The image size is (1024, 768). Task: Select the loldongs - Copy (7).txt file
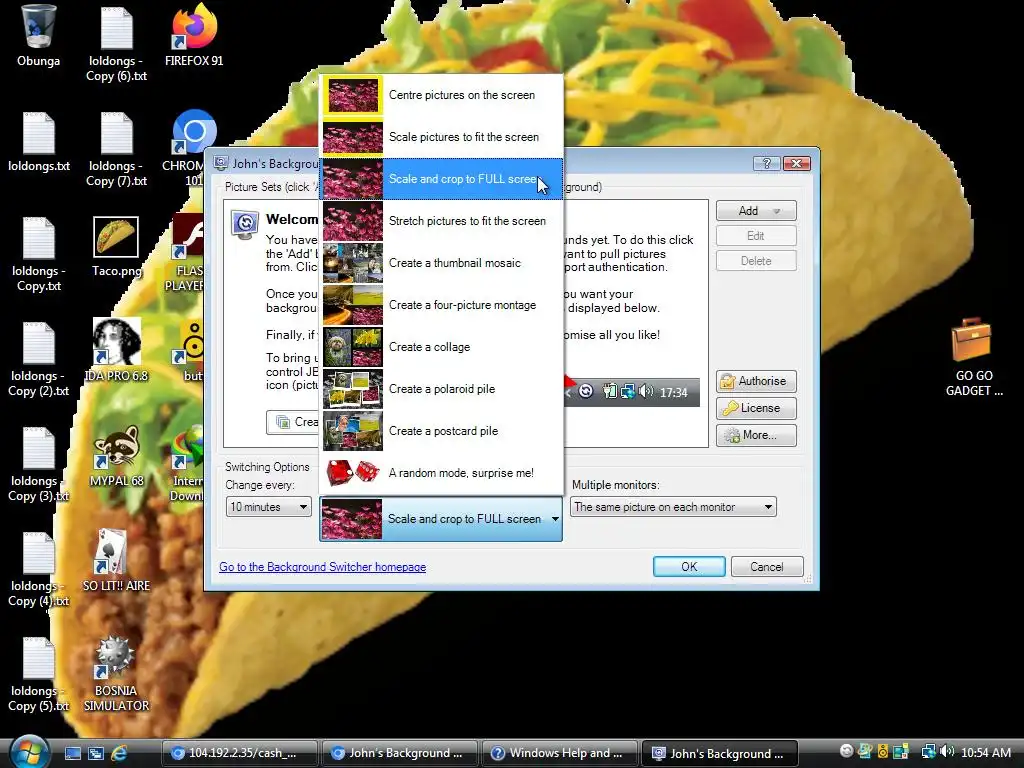point(116,149)
